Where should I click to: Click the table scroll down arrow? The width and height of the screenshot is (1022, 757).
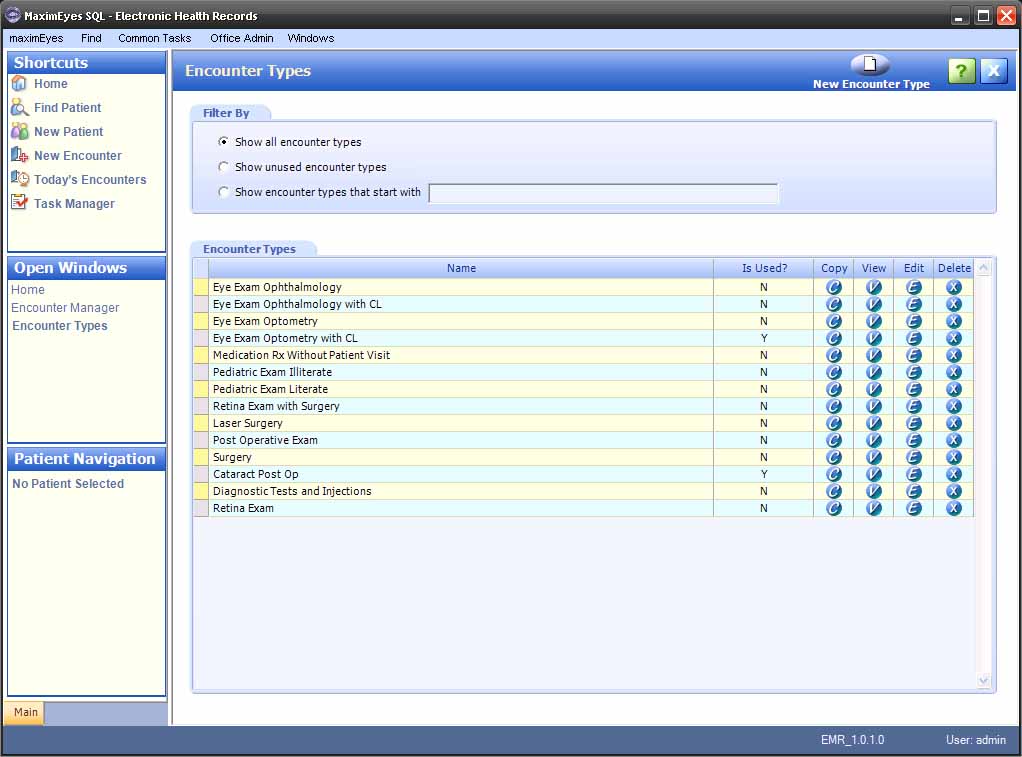point(984,681)
